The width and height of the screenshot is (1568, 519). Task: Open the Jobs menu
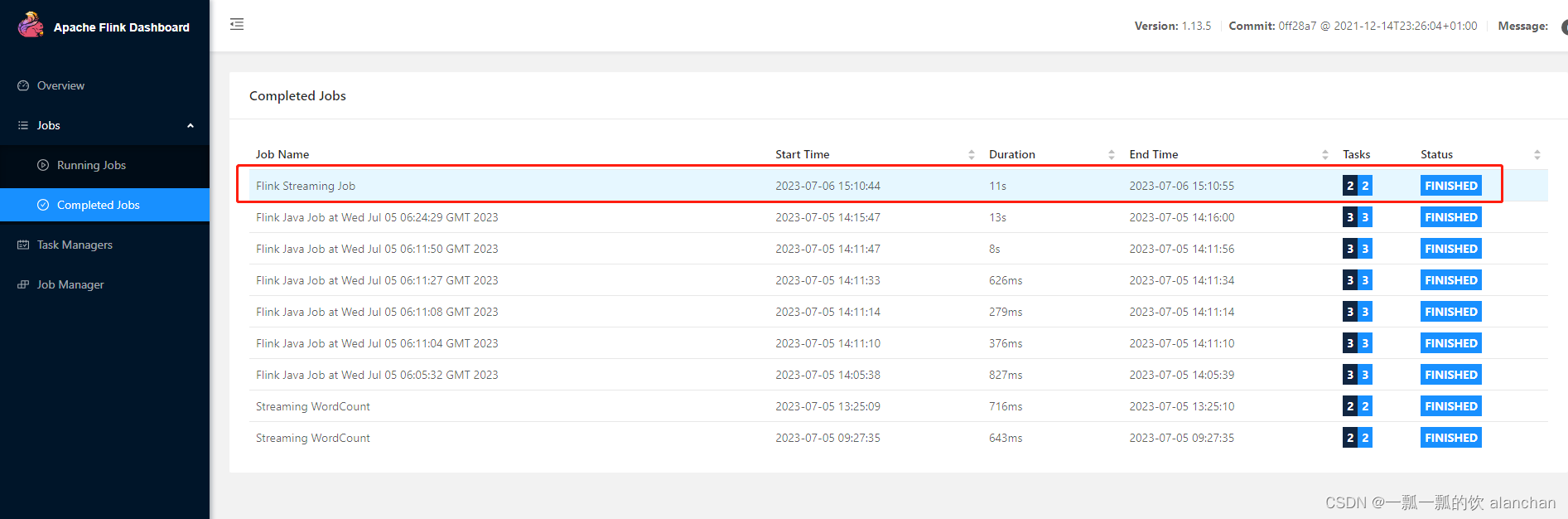point(104,125)
